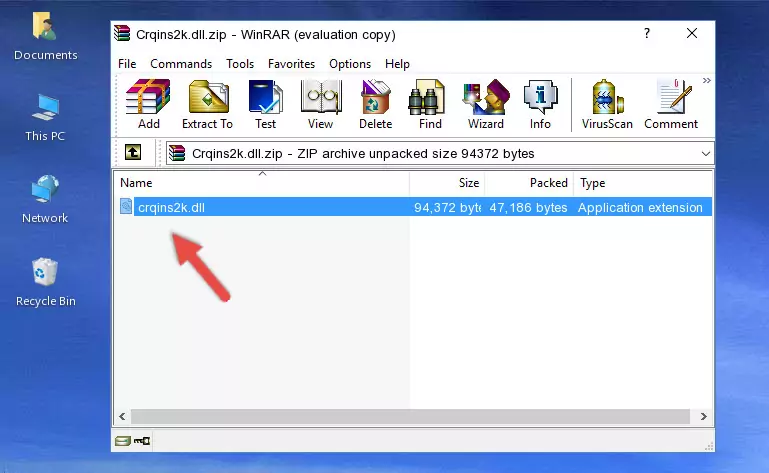
Task: Click the 47,186 bytes packed value
Action: click(528, 208)
